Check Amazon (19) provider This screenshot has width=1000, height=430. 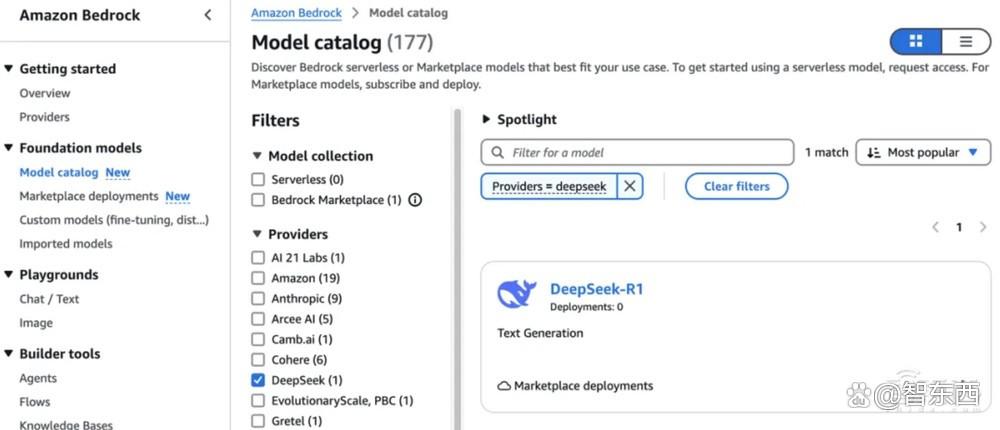click(258, 278)
